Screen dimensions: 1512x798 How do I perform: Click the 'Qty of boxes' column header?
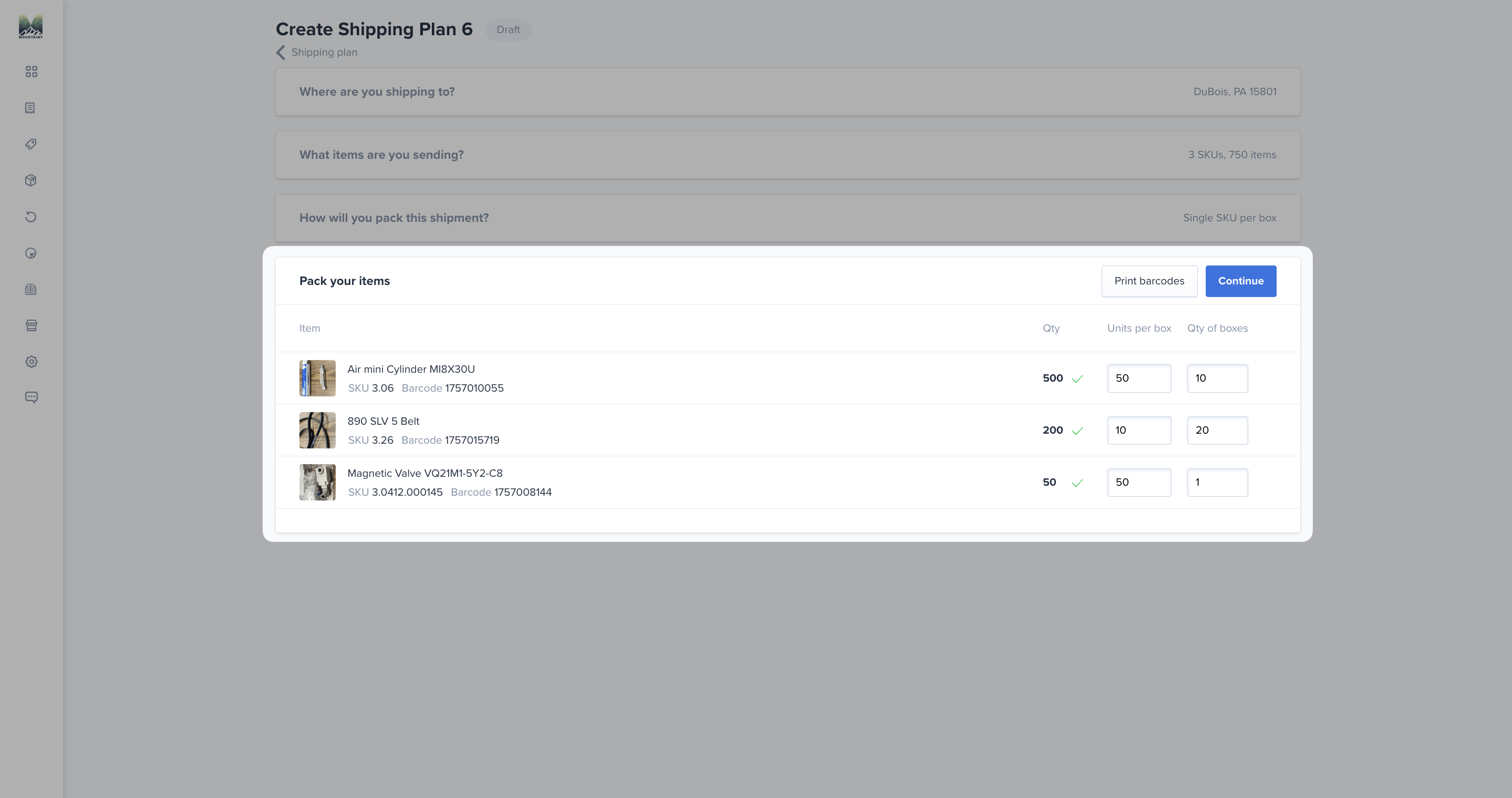(1217, 328)
